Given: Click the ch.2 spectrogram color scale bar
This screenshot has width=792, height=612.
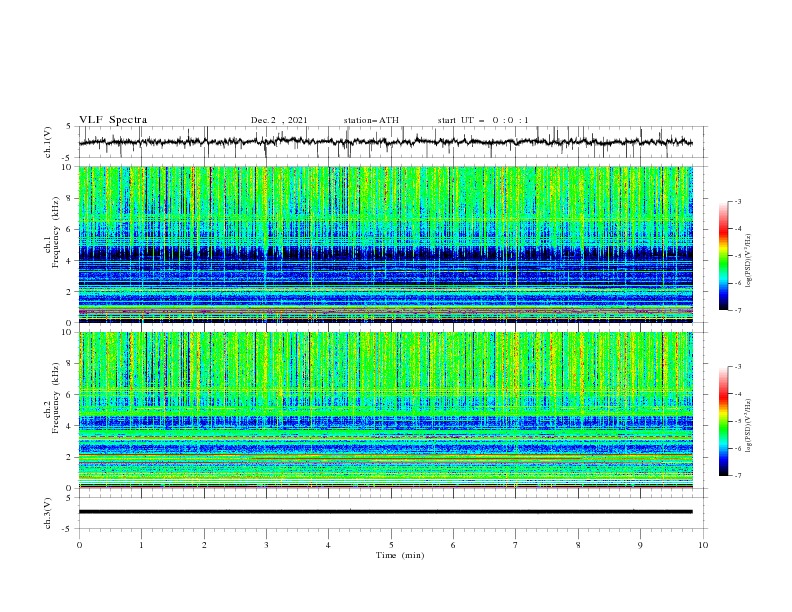Looking at the screenshot, I should click(724, 421).
